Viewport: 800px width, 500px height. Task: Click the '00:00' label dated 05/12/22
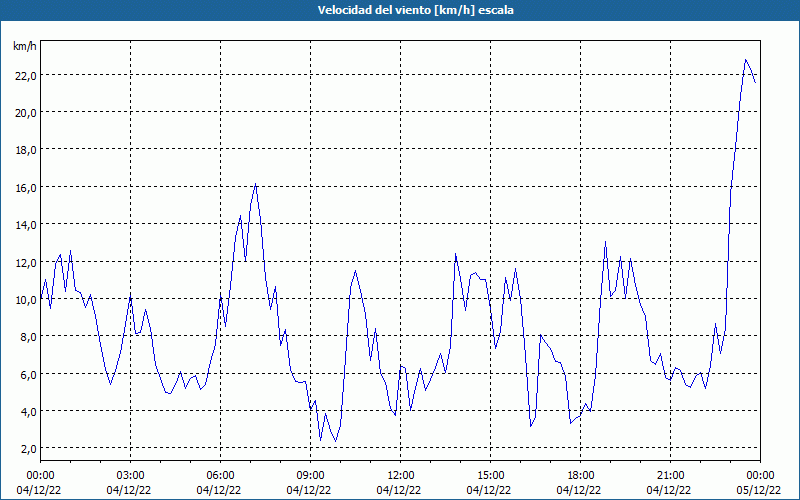(x=760, y=476)
